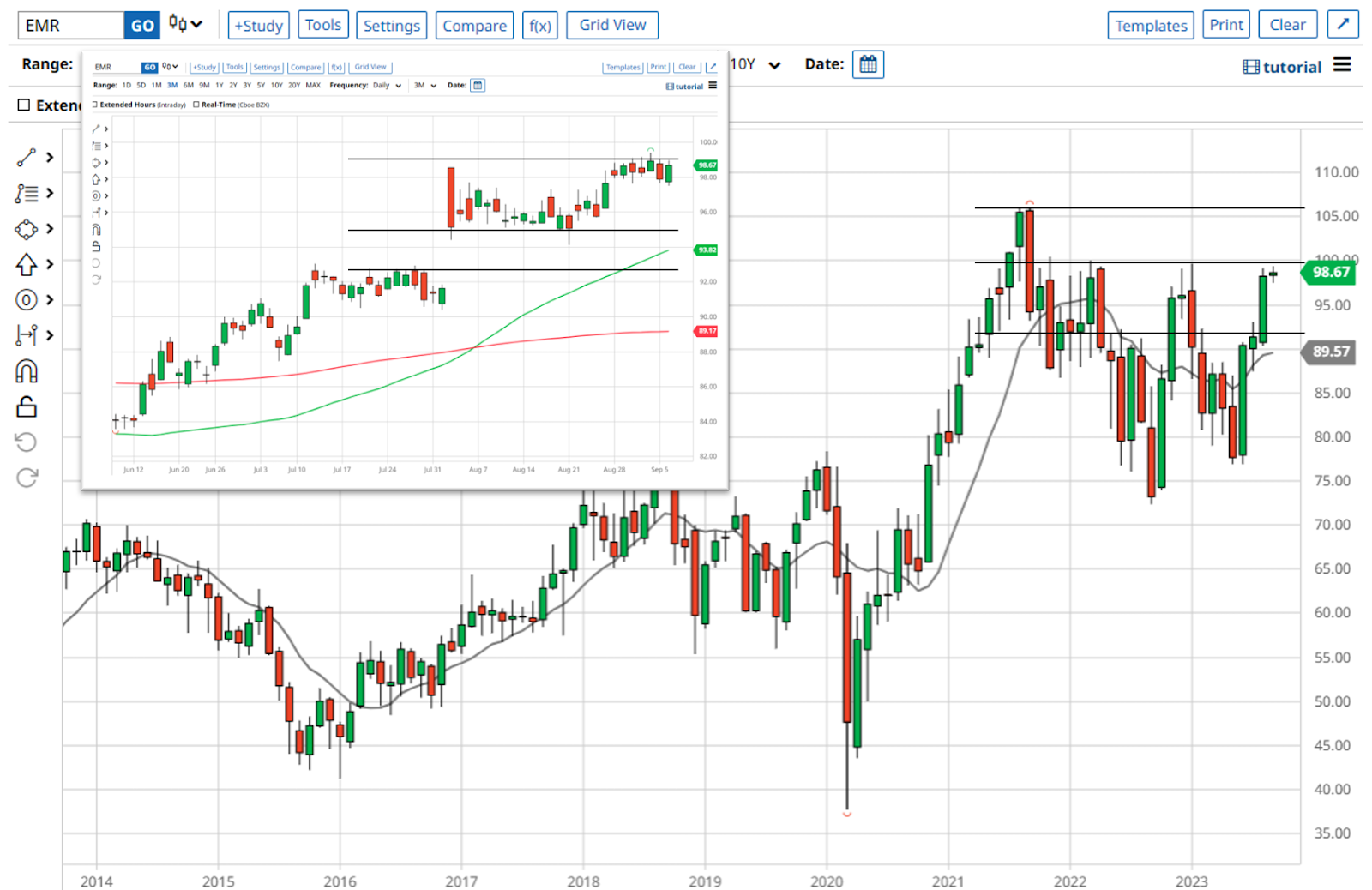
Task: Select the 6M range in inset chart
Action: coord(189,86)
